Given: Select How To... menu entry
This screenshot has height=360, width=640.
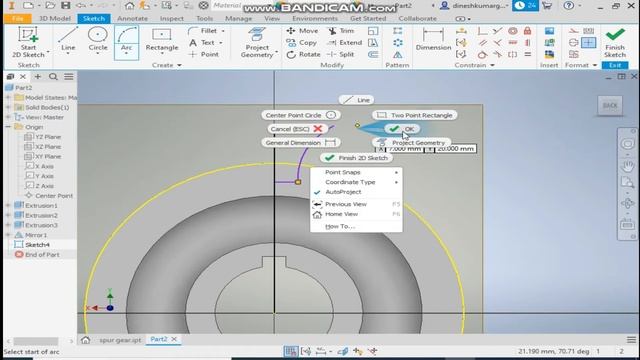Looking at the screenshot, I should click(356, 226).
